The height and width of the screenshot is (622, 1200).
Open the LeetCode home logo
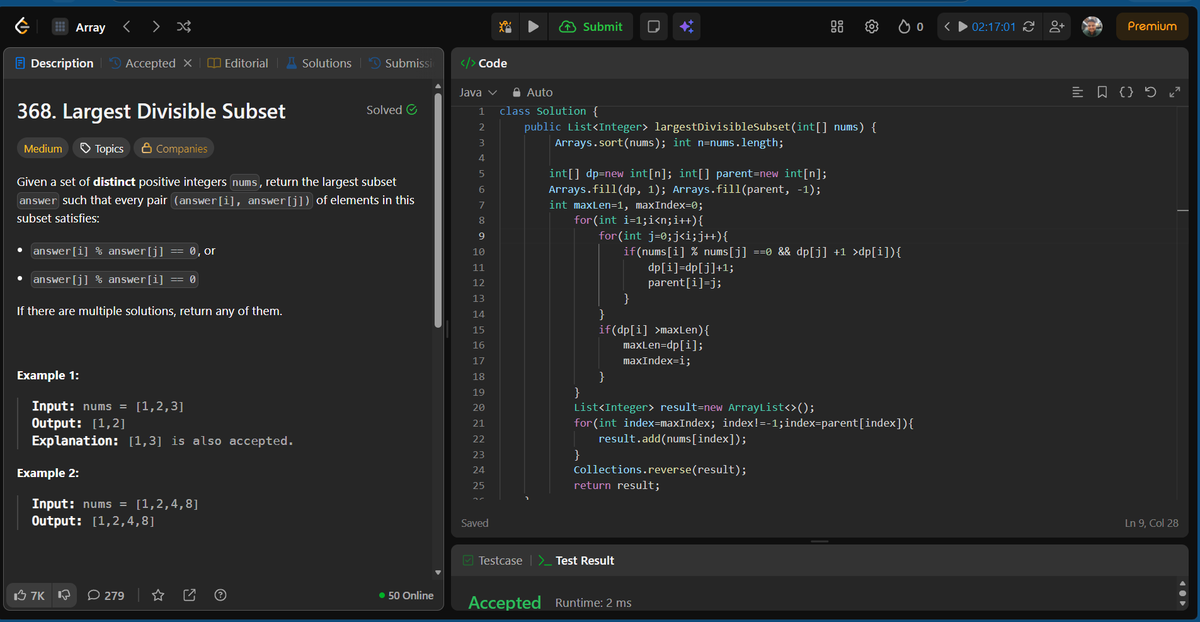click(21, 27)
